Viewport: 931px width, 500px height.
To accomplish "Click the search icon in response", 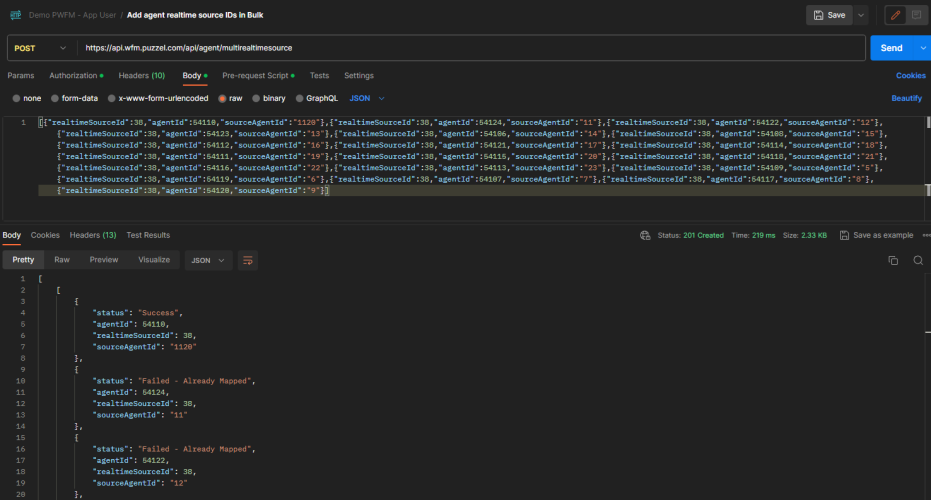I will [917, 260].
